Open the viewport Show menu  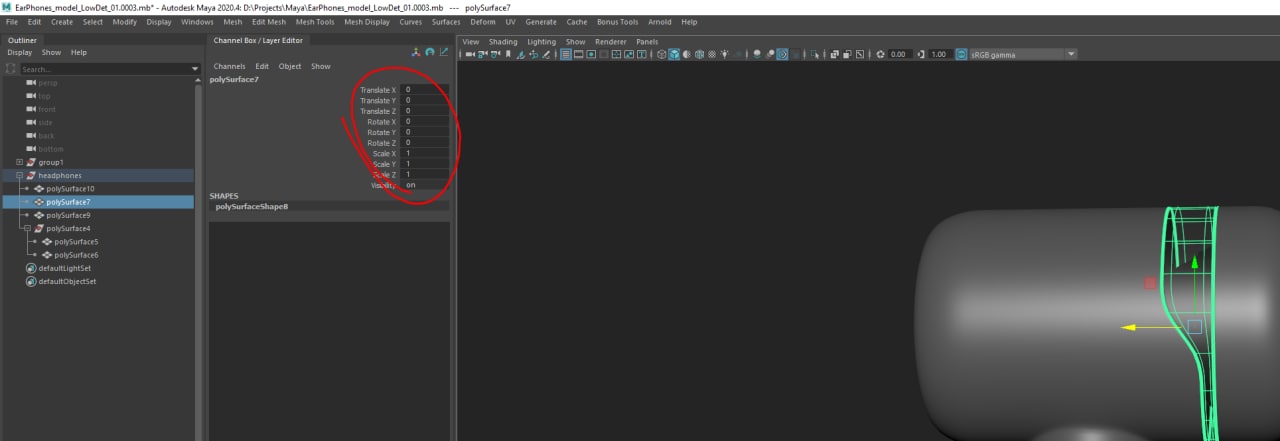[575, 42]
